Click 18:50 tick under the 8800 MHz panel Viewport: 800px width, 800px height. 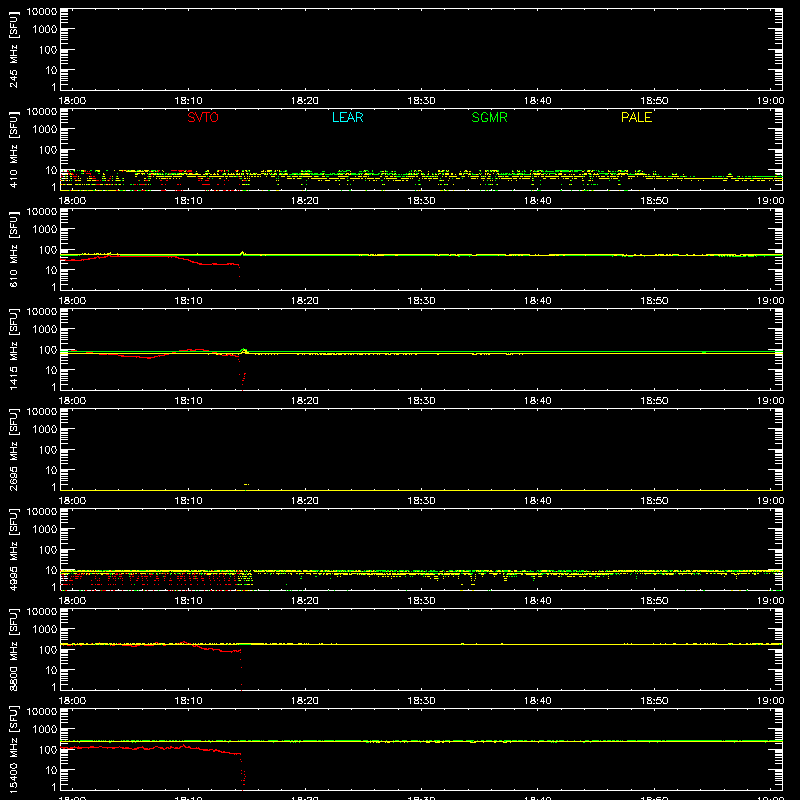coord(654,701)
